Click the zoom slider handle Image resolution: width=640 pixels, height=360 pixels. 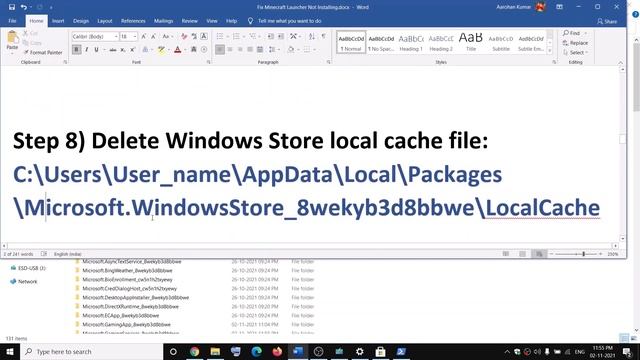(584, 254)
